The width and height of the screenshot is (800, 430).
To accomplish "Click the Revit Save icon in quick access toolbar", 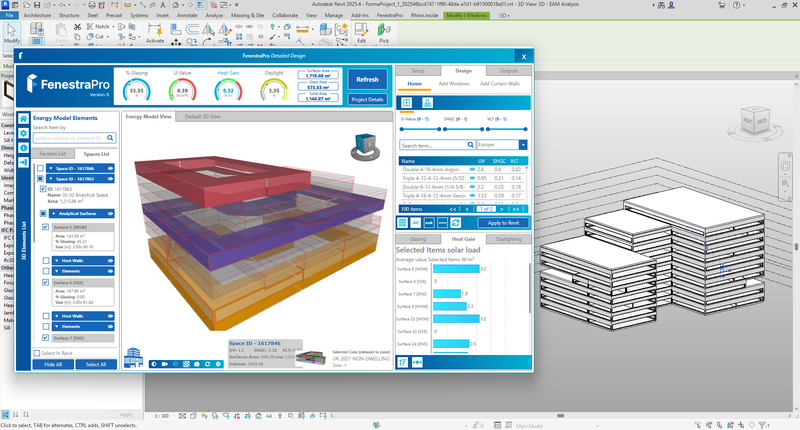I will click(37, 5).
